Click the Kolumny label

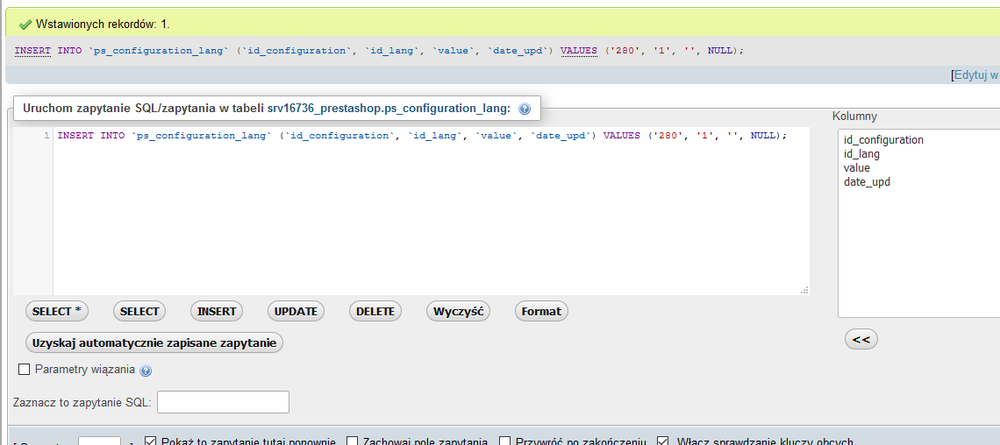pyautogui.click(x=855, y=116)
